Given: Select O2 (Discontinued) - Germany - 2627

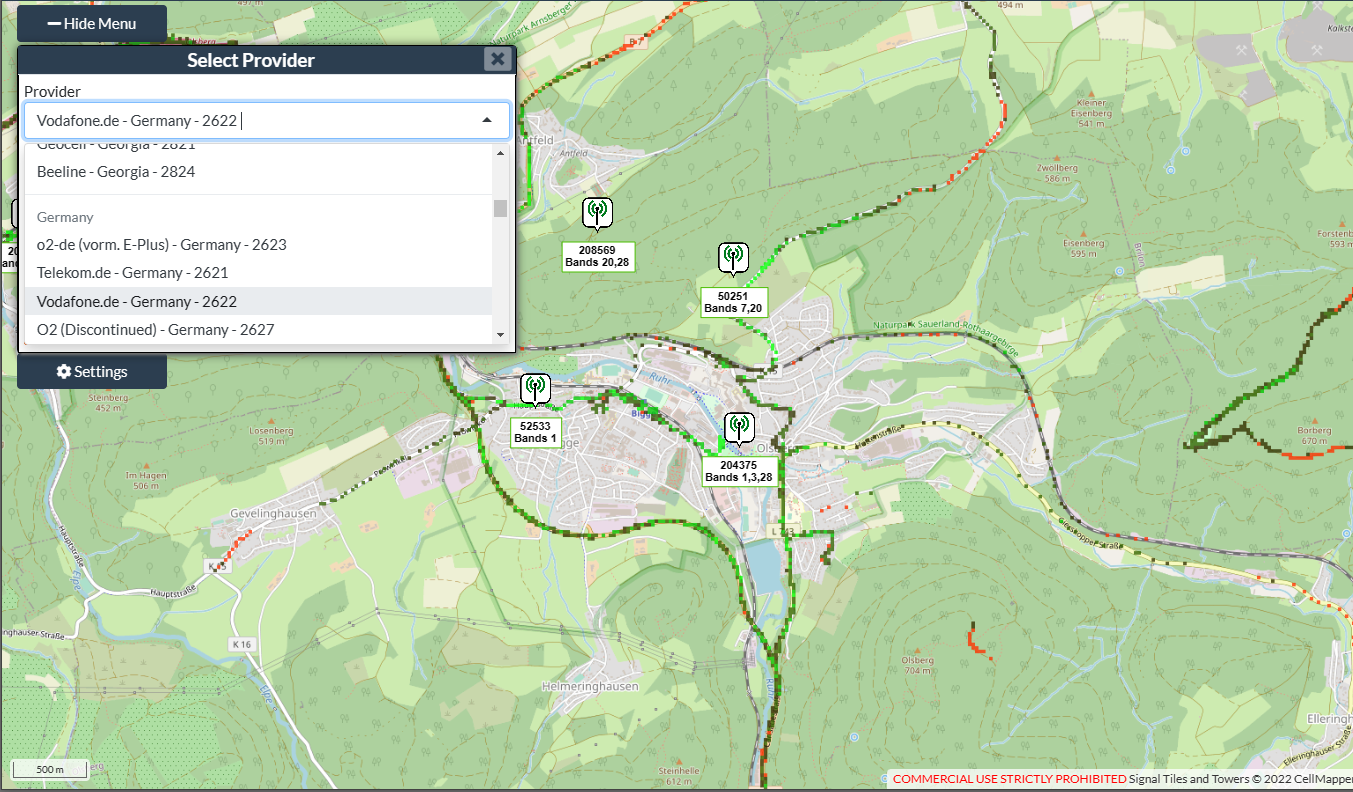Looking at the screenshot, I should (x=258, y=329).
